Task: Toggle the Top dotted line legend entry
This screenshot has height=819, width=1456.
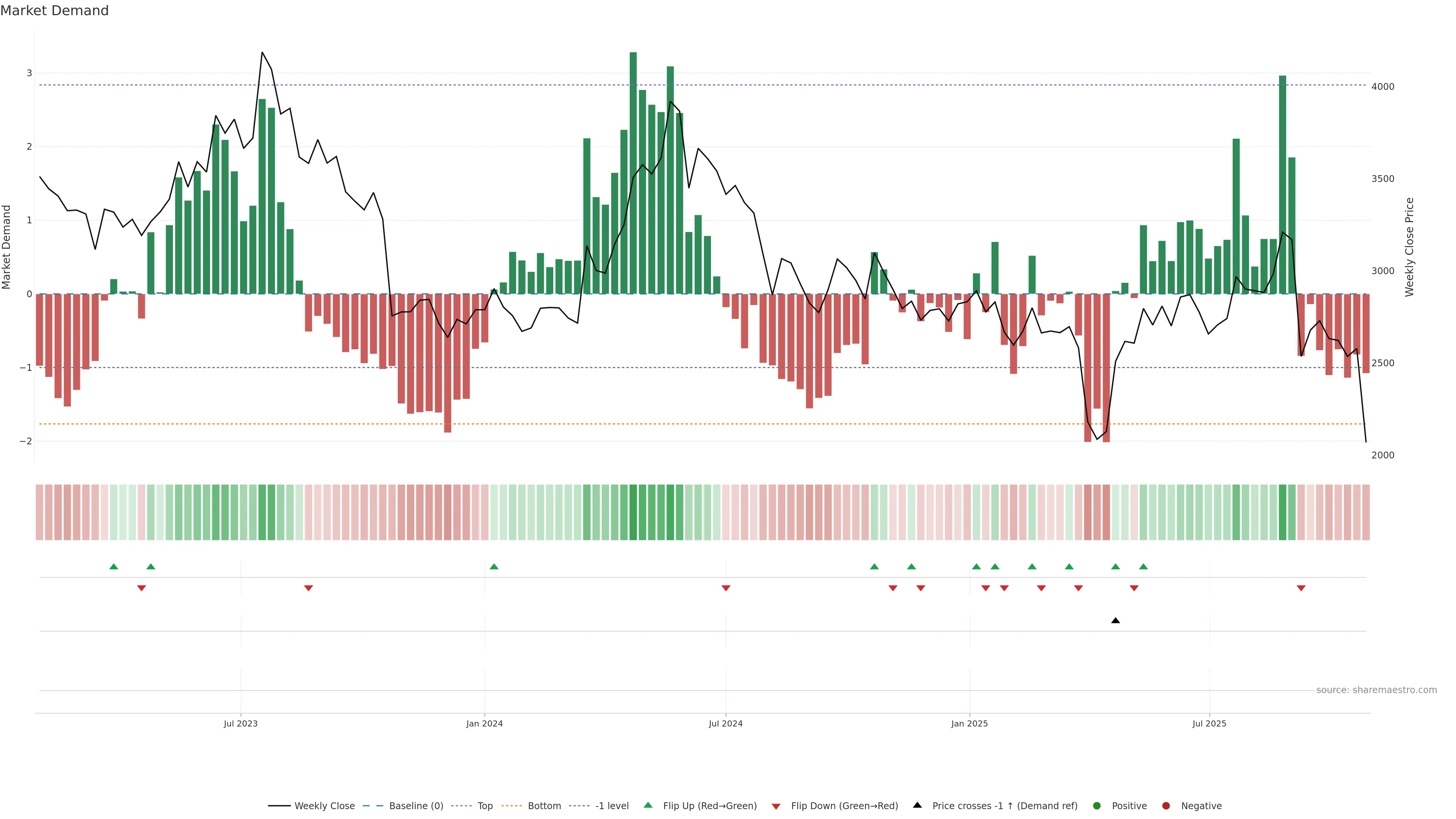Action: pos(485,806)
